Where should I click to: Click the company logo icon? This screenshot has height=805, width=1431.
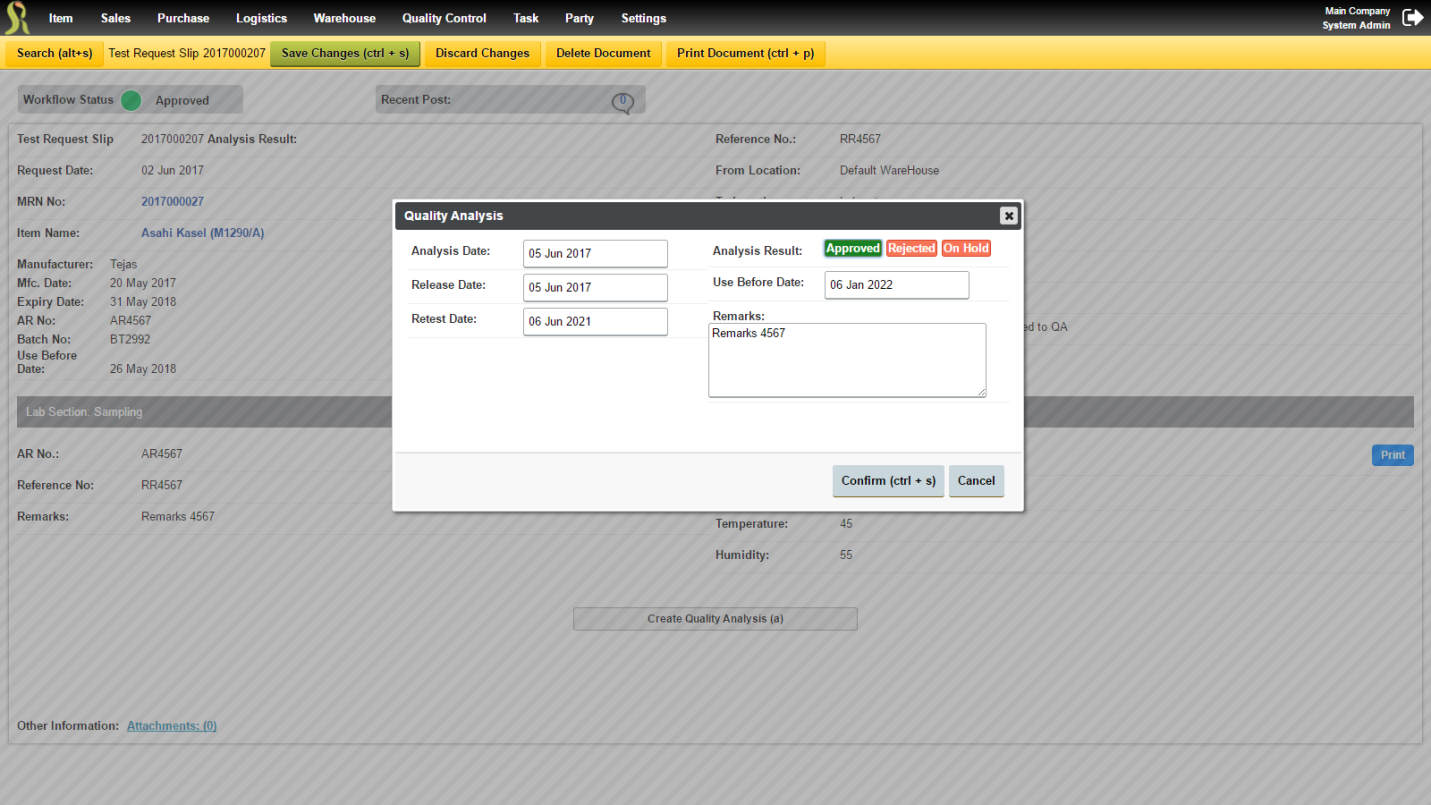(x=16, y=17)
